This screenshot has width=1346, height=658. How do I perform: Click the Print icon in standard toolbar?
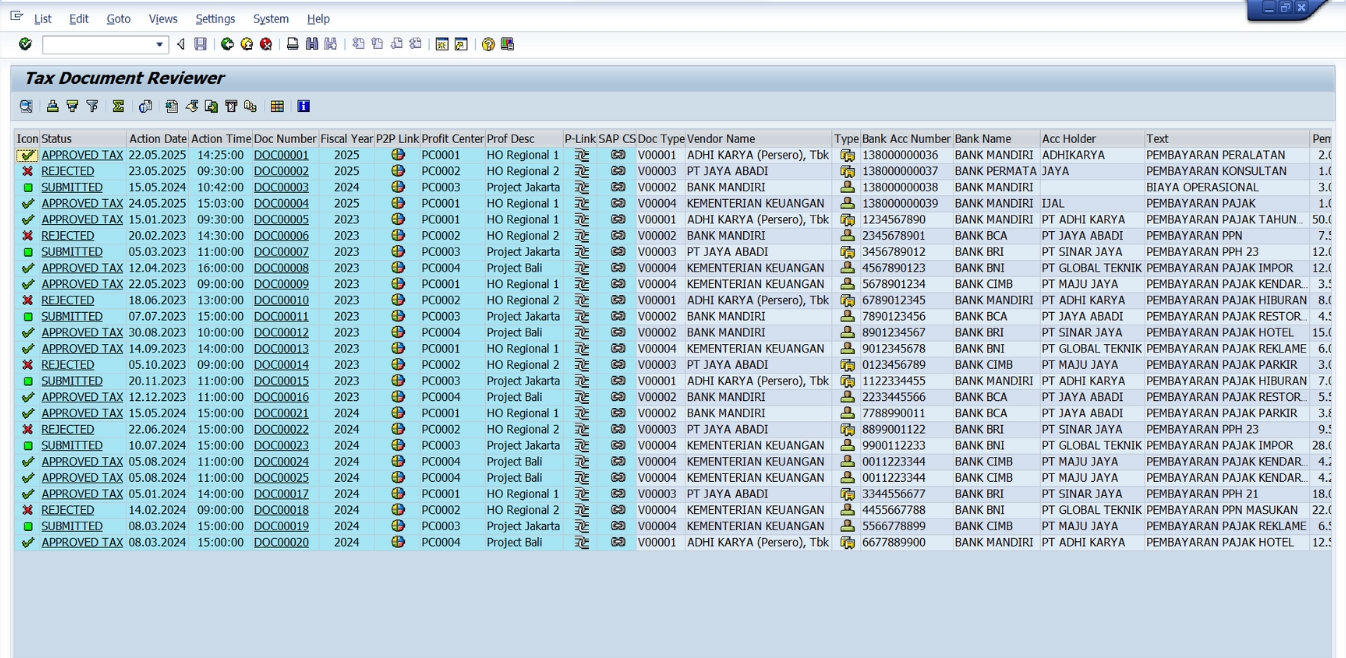click(x=292, y=44)
